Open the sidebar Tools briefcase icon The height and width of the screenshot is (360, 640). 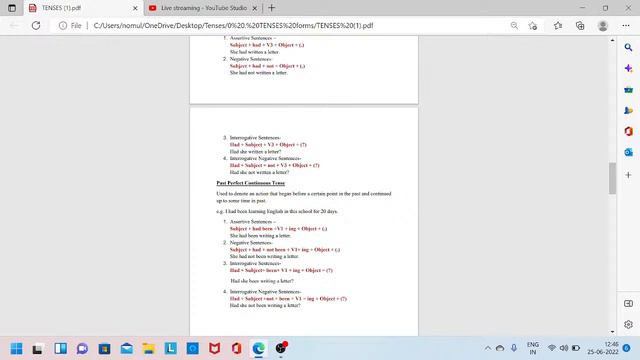click(628, 89)
